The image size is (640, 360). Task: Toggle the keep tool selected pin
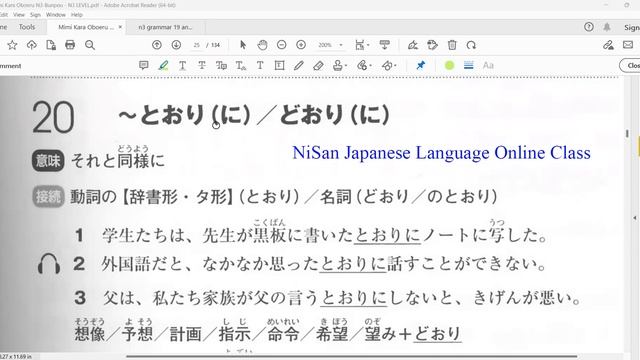[x=420, y=65]
